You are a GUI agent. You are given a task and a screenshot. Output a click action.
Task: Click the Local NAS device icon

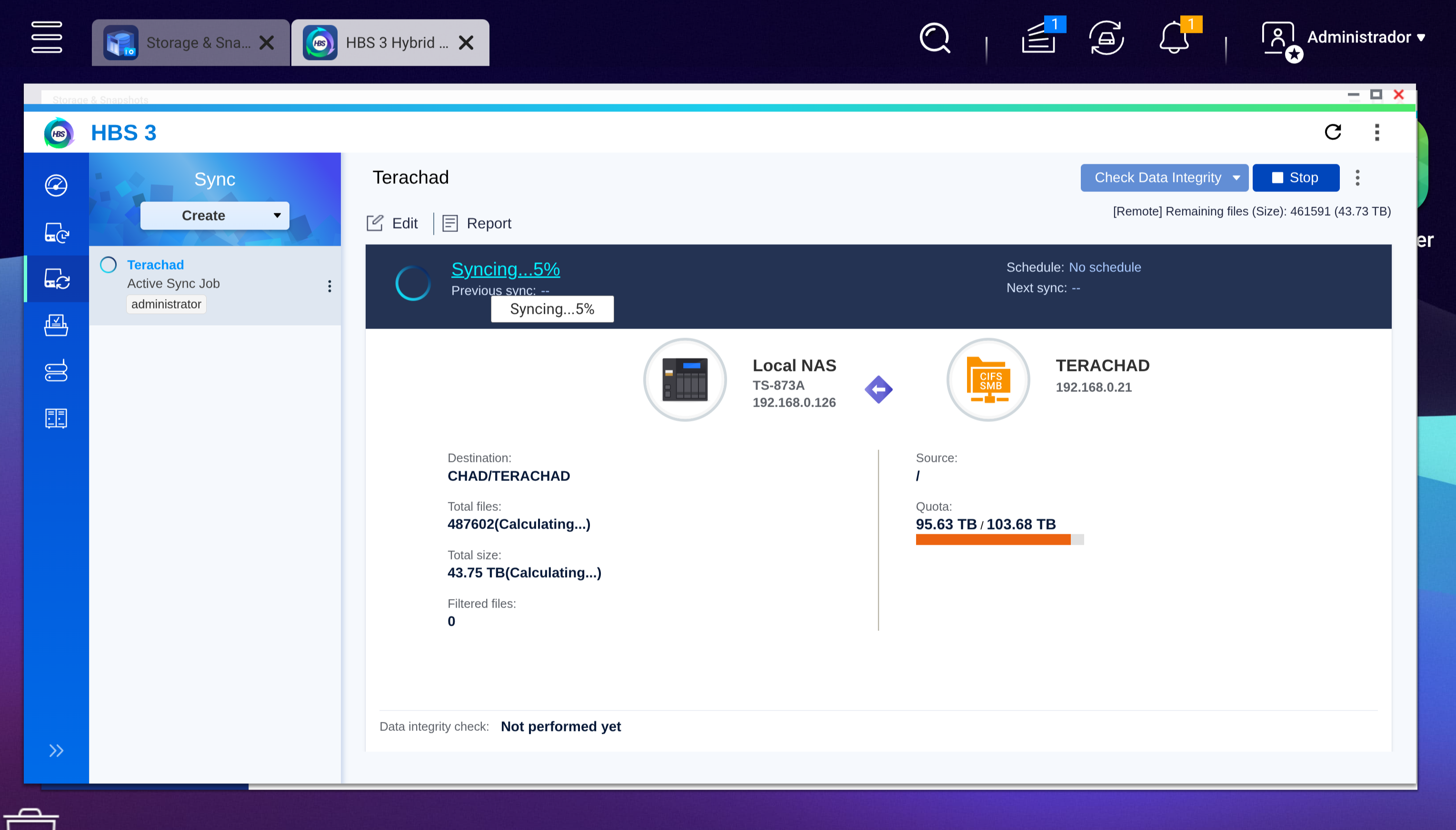[x=684, y=380]
